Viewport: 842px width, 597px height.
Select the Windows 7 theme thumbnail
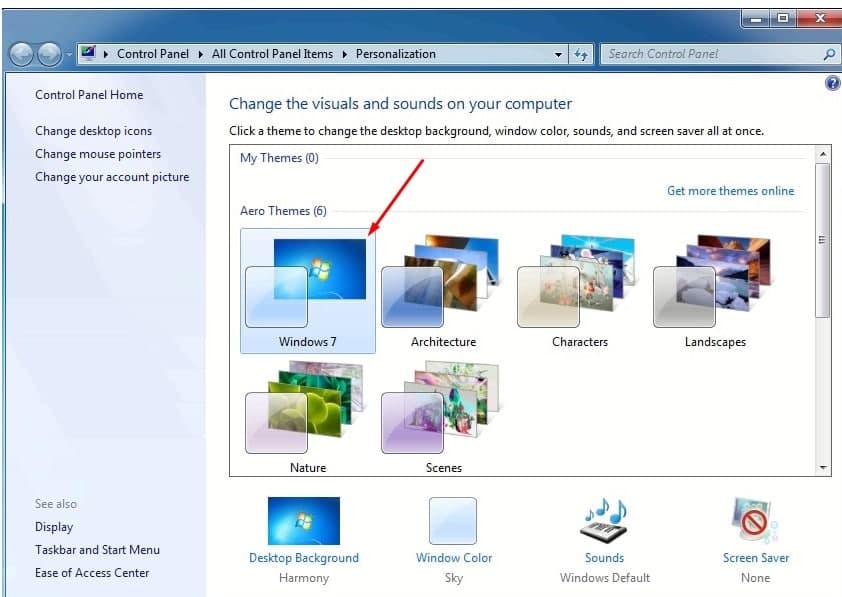click(308, 291)
